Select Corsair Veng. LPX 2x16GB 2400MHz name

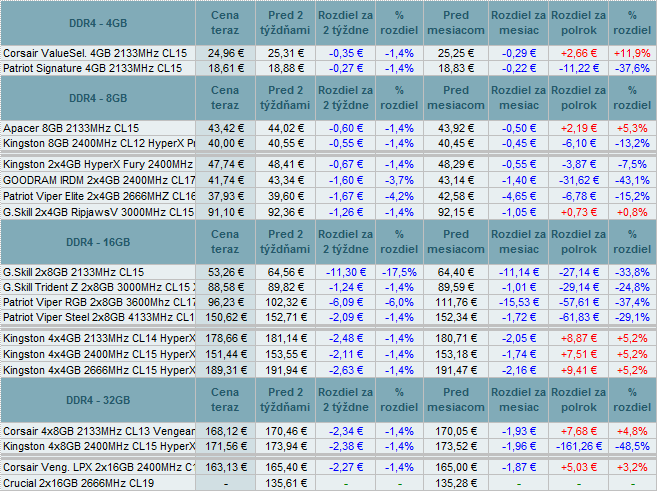tap(99, 467)
